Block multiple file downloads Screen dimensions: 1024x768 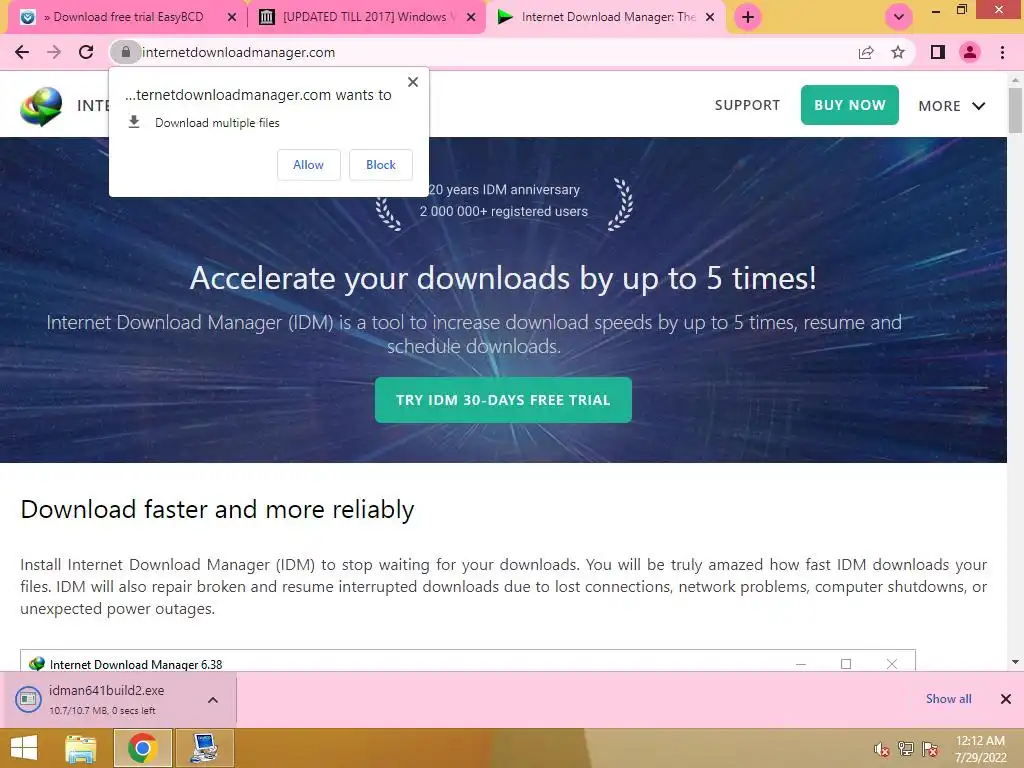[381, 165]
